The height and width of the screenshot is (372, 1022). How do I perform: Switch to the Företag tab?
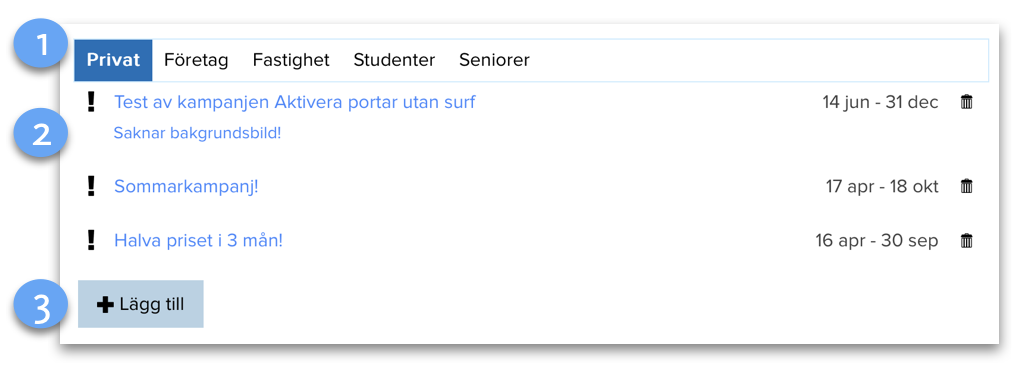coord(196,61)
